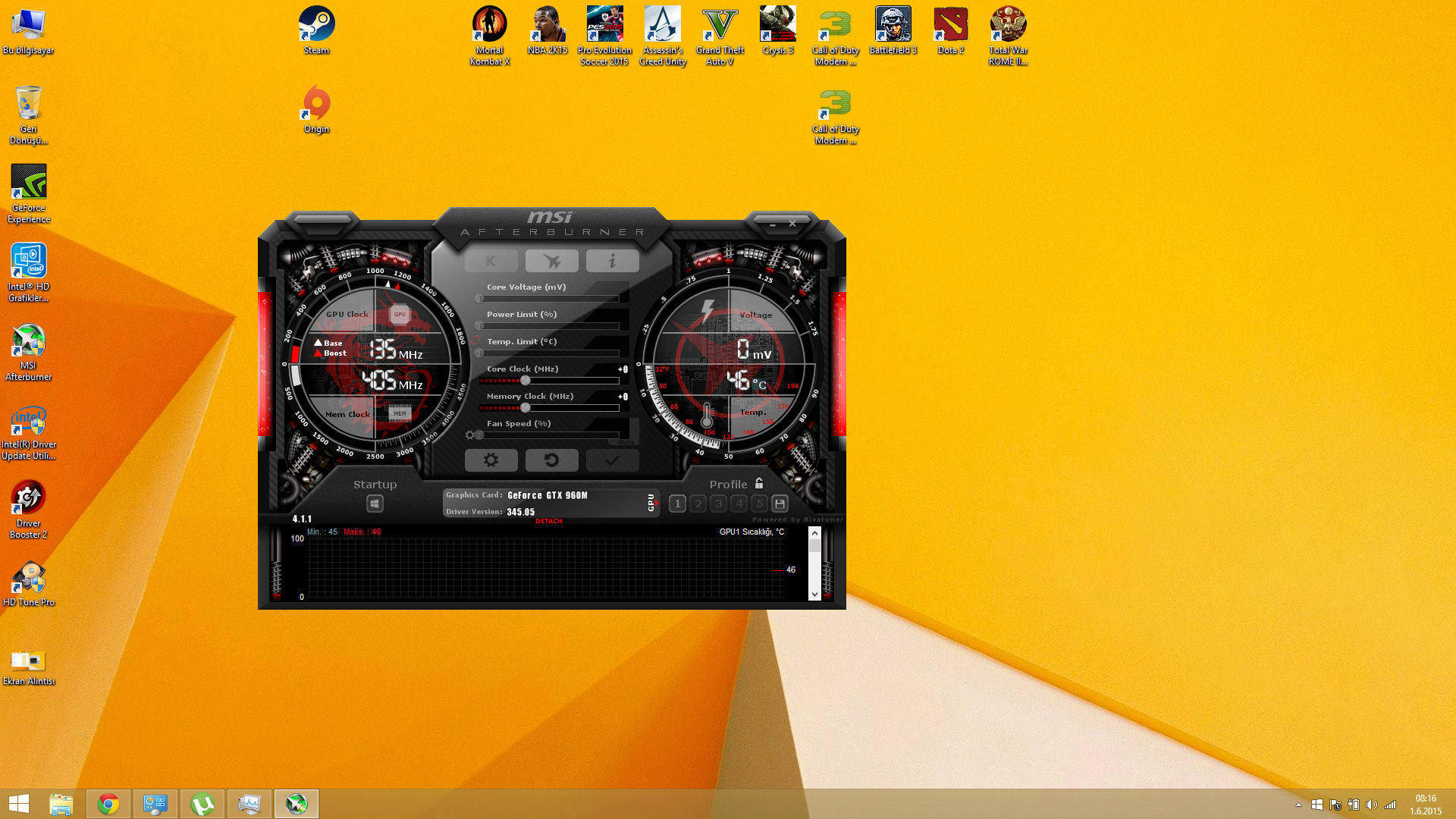Click the temperature unit °C on the gauge
1456x819 pixels.
click(x=759, y=385)
